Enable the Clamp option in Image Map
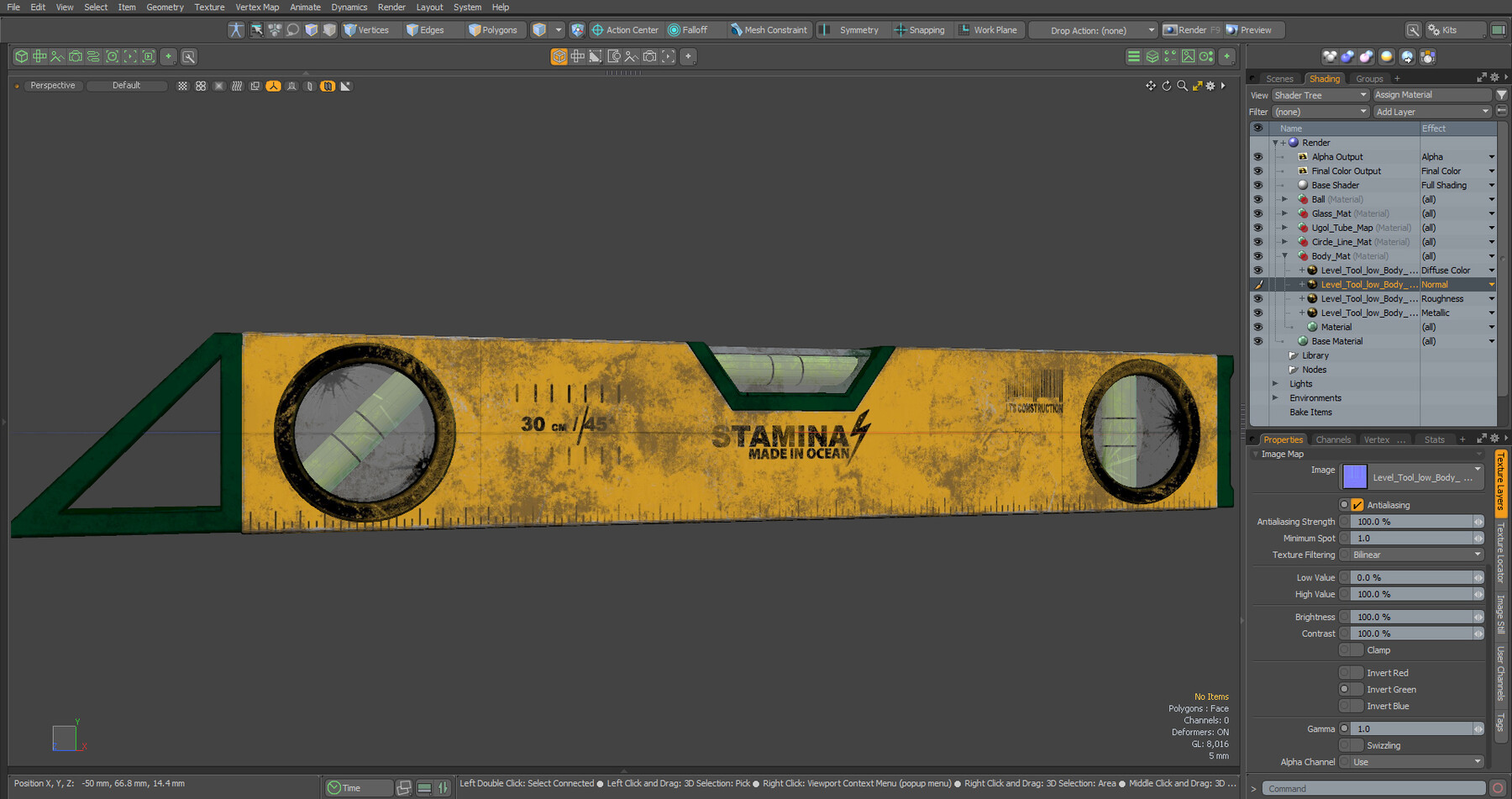 pyautogui.click(x=1351, y=649)
